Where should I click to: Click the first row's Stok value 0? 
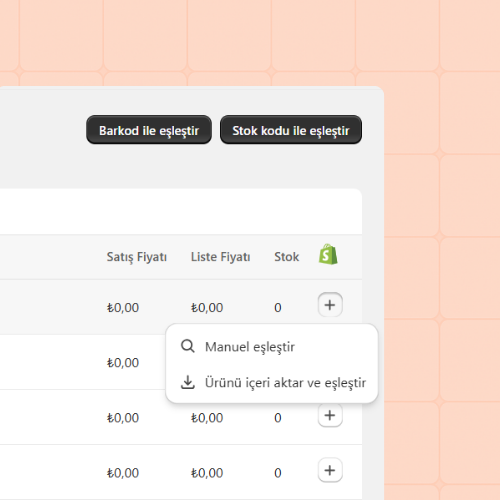pos(278,307)
